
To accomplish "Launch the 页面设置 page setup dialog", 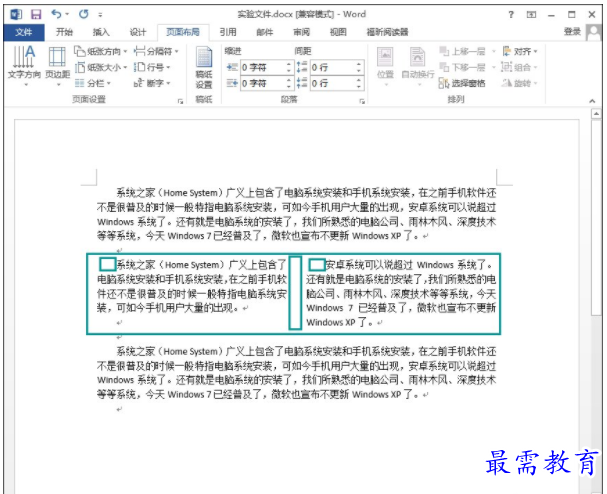I will 180,101.
